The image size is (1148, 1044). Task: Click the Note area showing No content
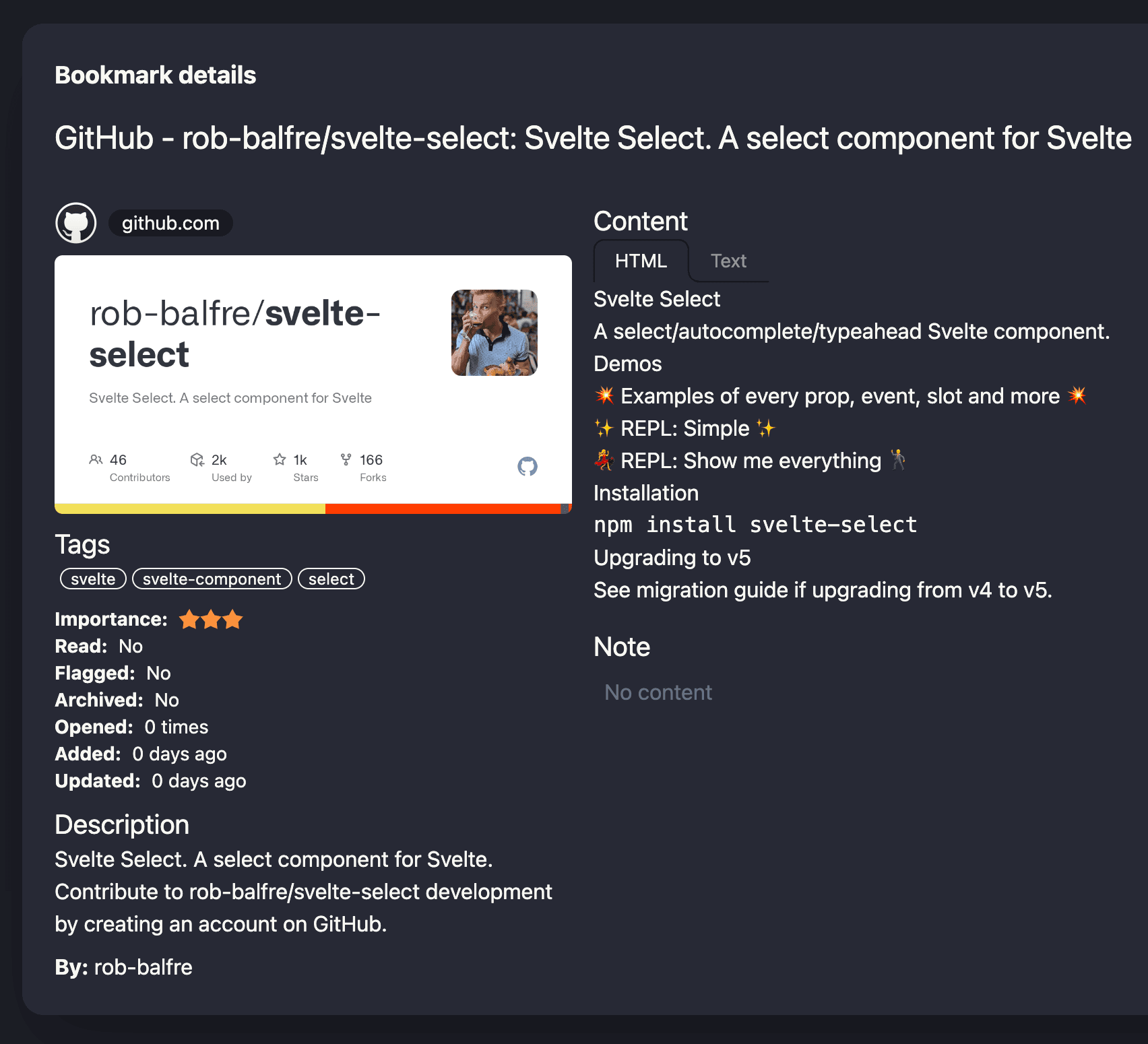click(x=658, y=692)
